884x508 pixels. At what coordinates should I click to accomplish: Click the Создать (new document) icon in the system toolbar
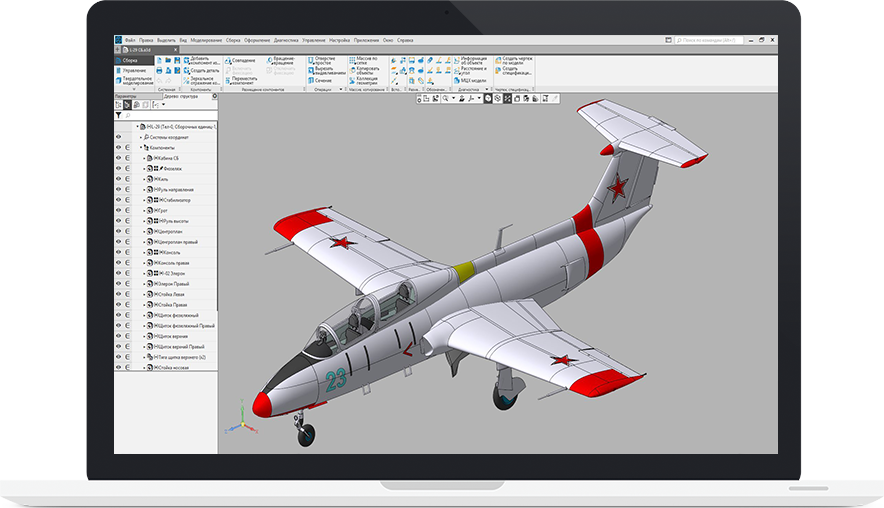pos(160,60)
